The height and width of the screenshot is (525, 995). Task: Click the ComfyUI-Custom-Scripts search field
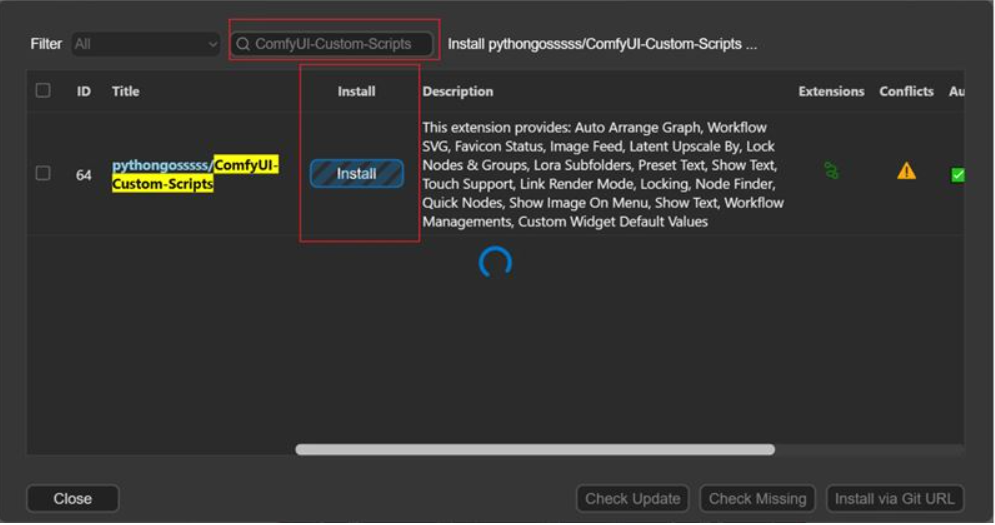[x=333, y=44]
